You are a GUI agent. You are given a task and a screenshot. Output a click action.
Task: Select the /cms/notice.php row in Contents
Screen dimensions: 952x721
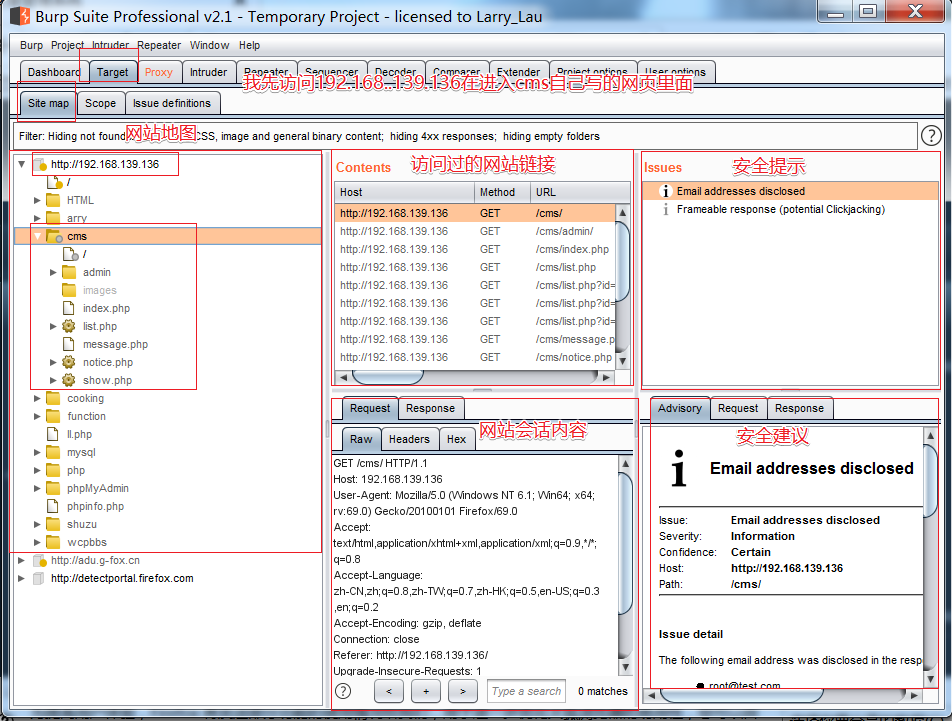(475, 357)
